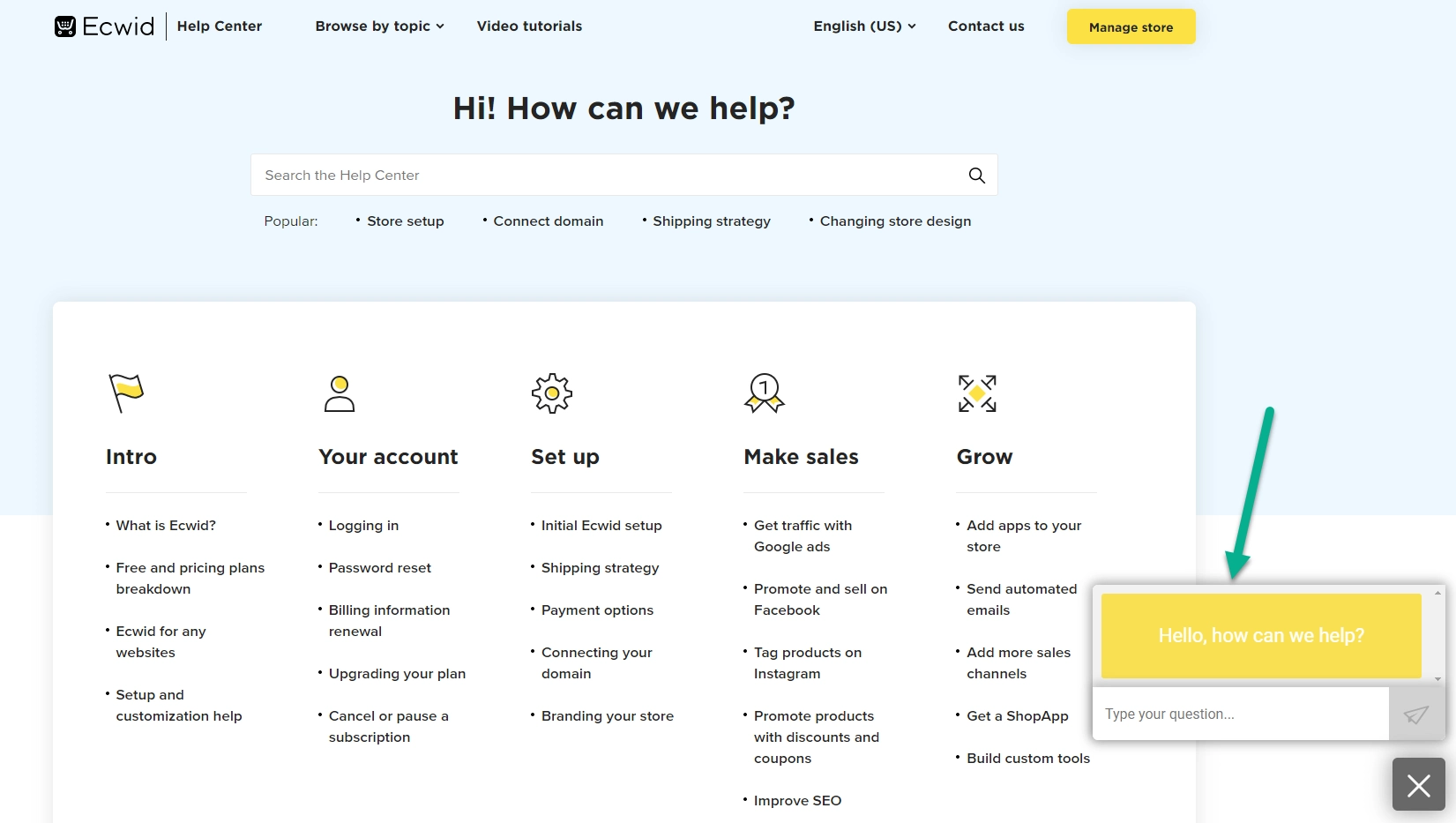Click the search magnifier icon
This screenshot has width=1456, height=823.
(976, 176)
